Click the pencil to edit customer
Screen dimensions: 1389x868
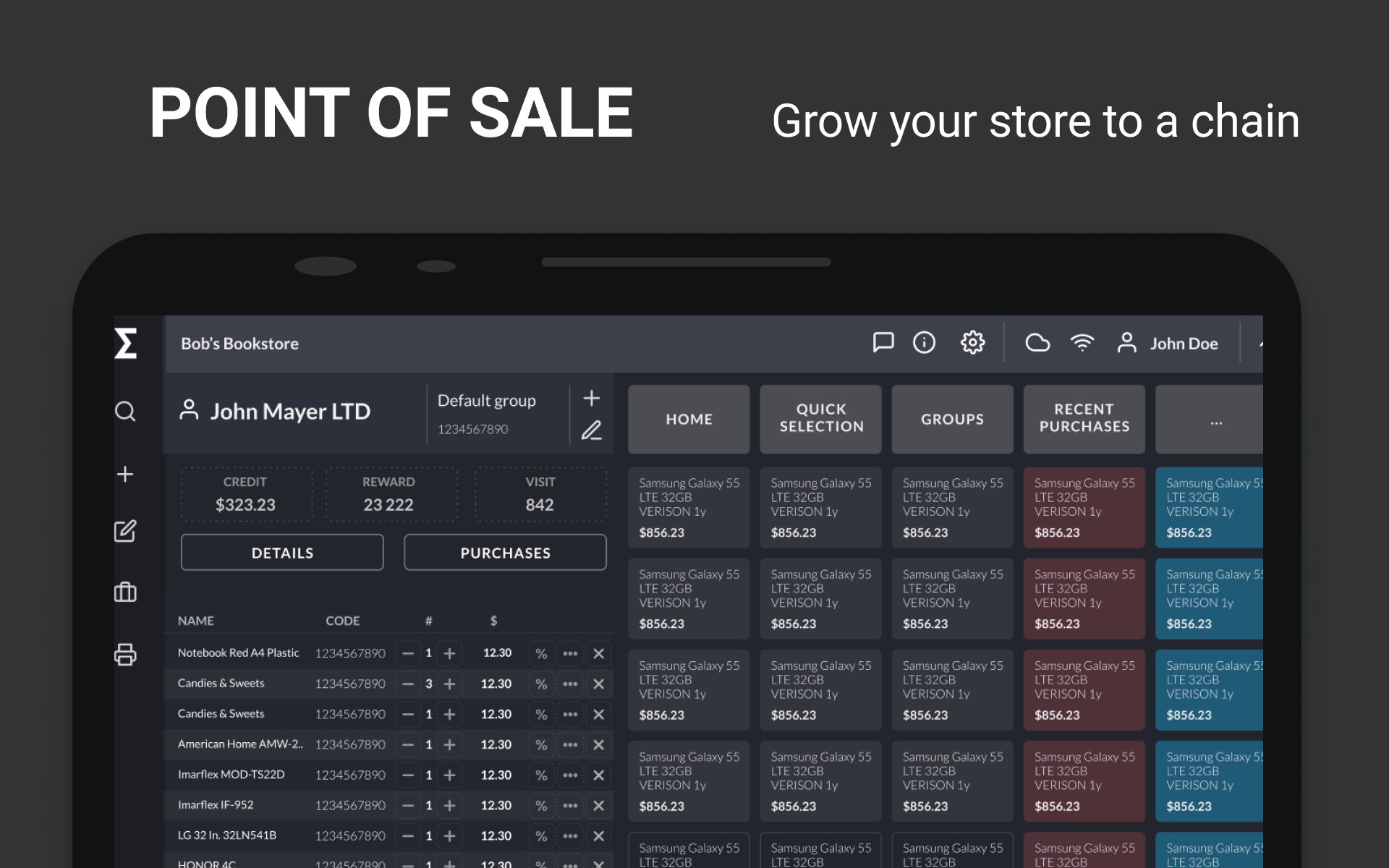tap(592, 431)
